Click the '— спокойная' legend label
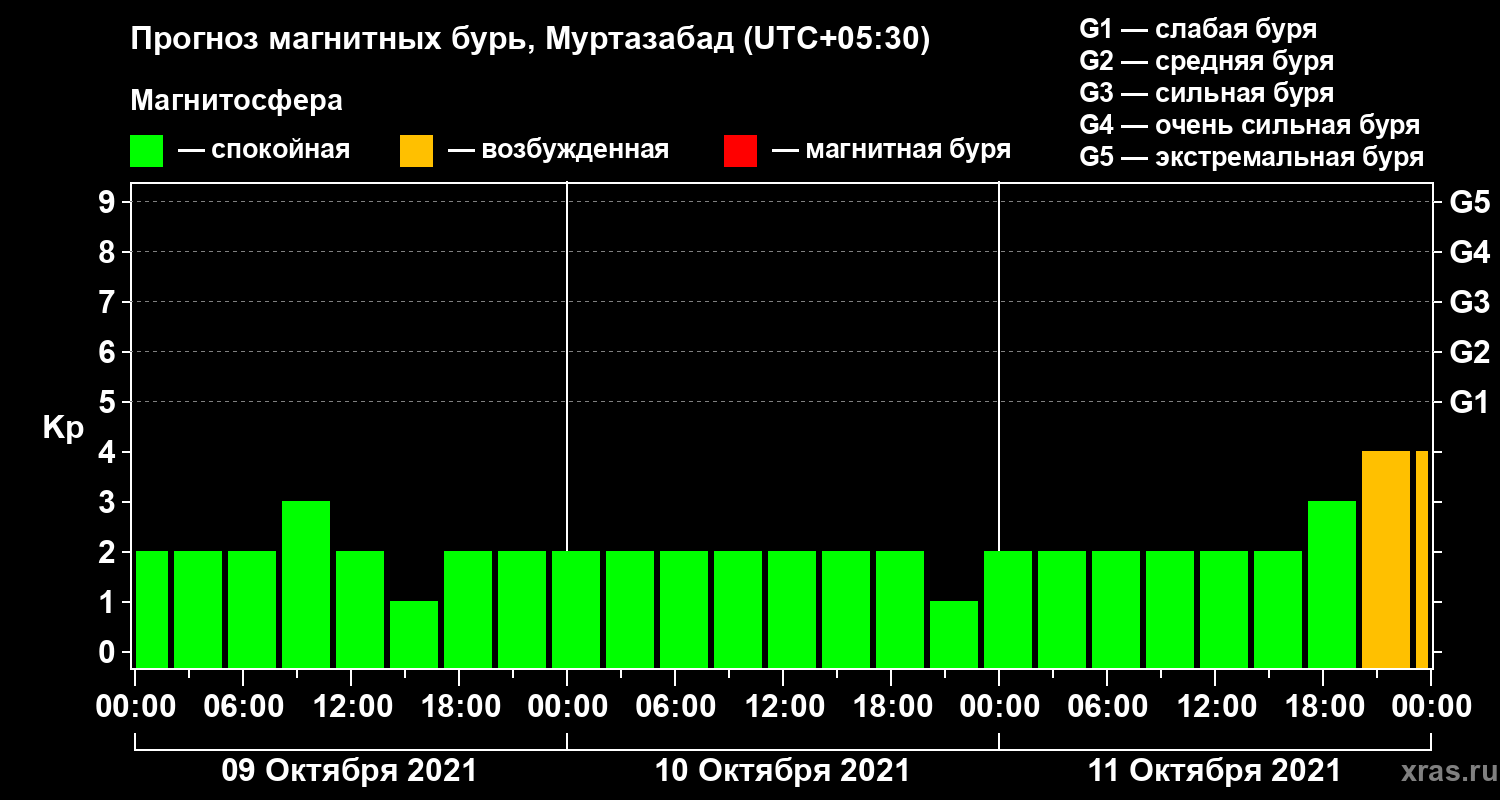 pos(264,151)
